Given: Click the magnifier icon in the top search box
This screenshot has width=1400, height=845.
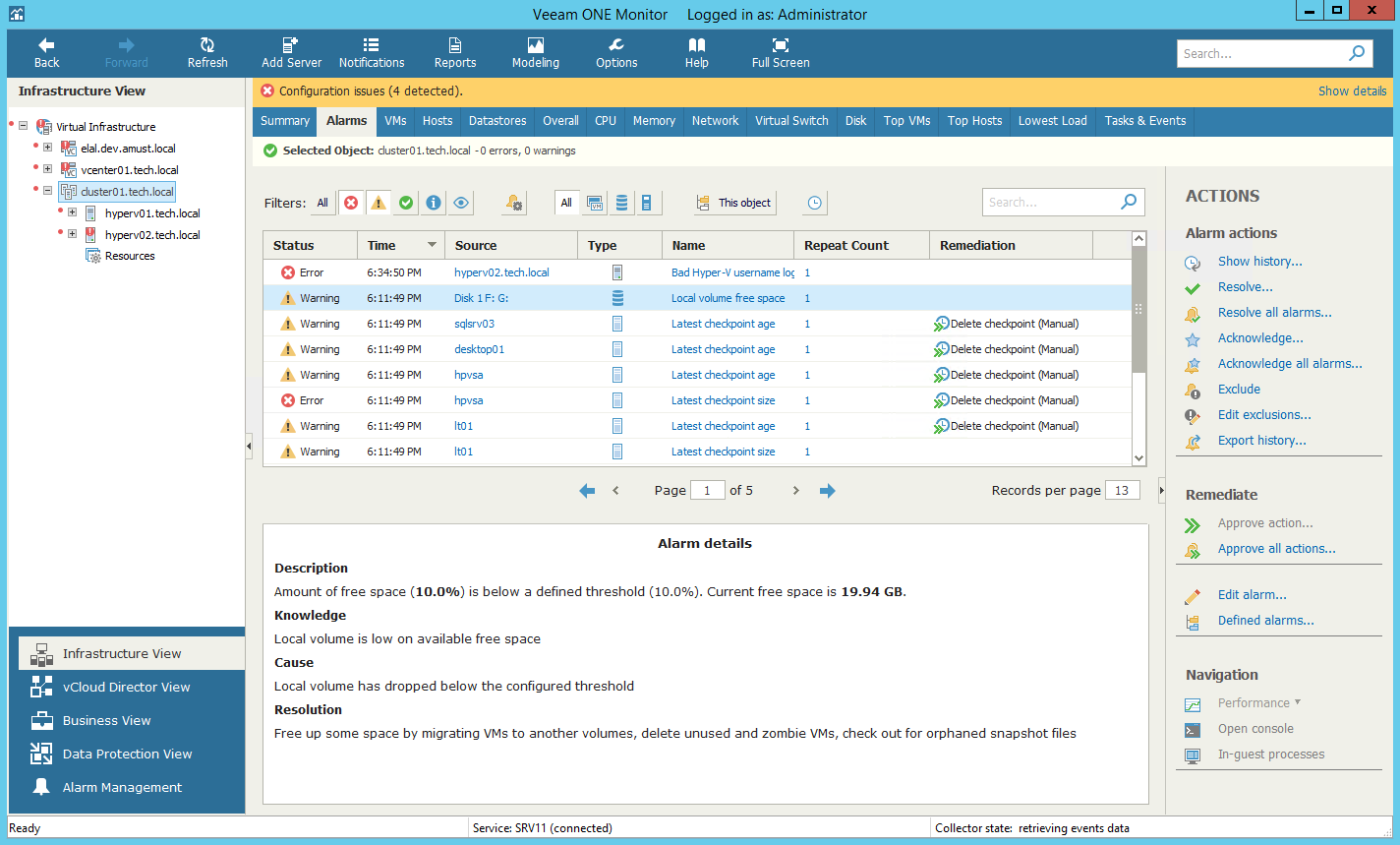Looking at the screenshot, I should (x=1357, y=53).
